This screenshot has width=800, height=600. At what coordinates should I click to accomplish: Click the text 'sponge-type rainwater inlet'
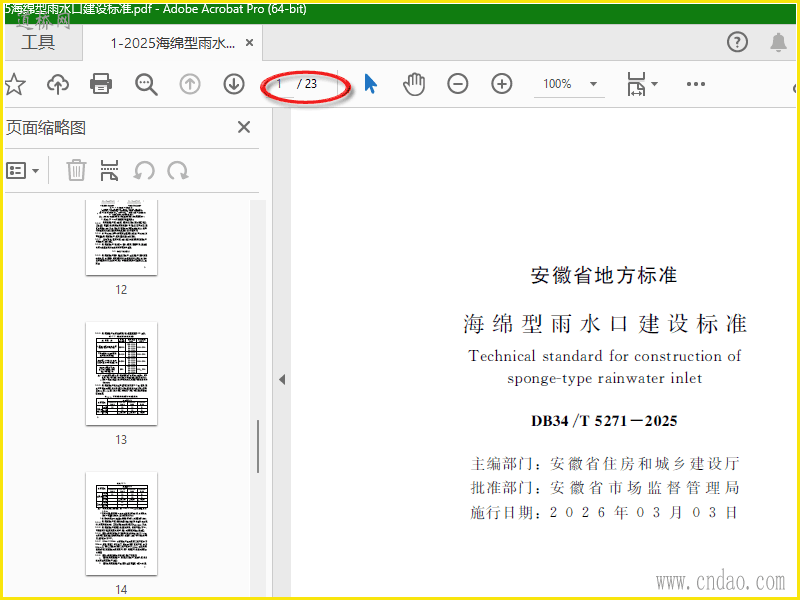coord(605,379)
